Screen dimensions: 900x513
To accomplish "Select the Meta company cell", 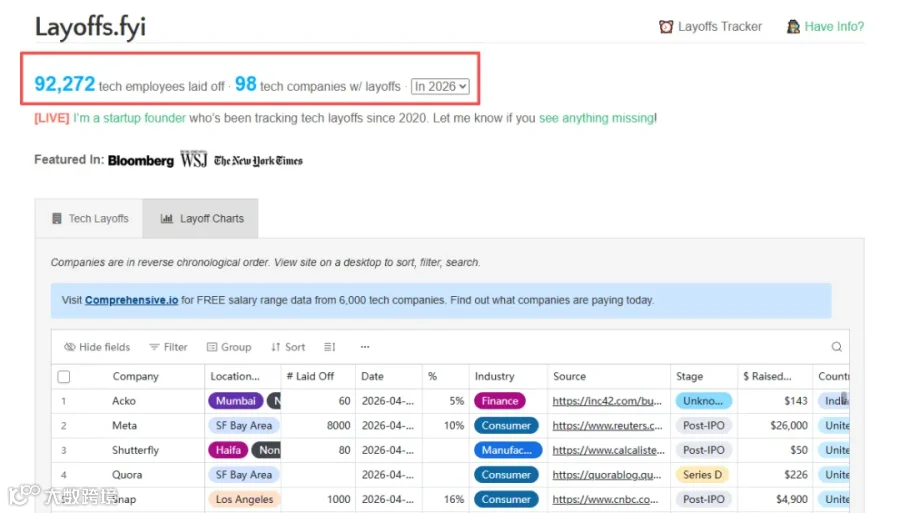I will click(125, 426).
